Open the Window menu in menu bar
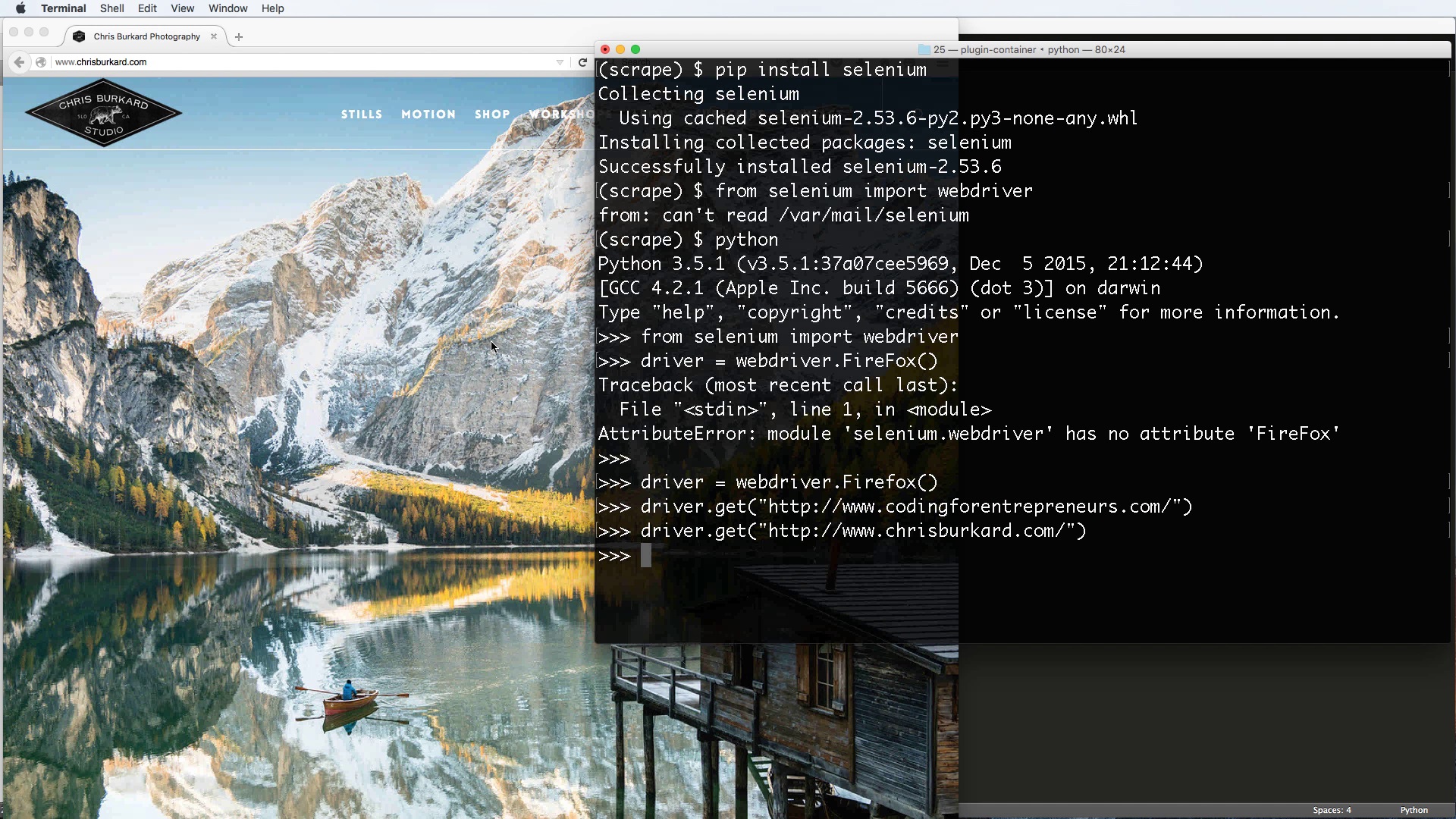The image size is (1456, 819). (x=228, y=8)
